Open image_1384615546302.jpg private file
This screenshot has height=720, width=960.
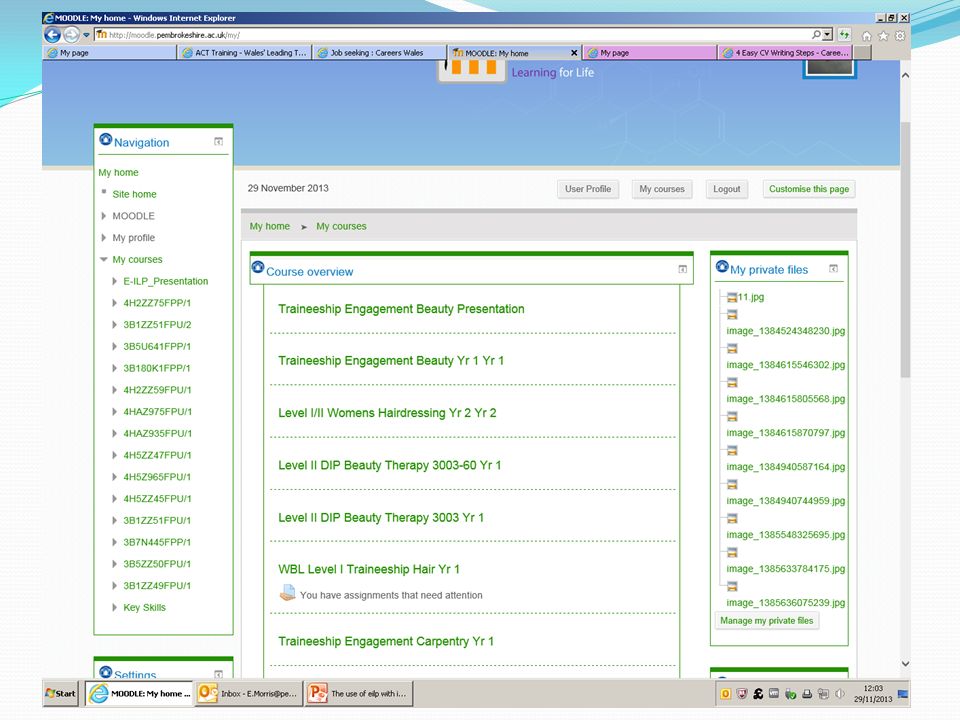[786, 365]
